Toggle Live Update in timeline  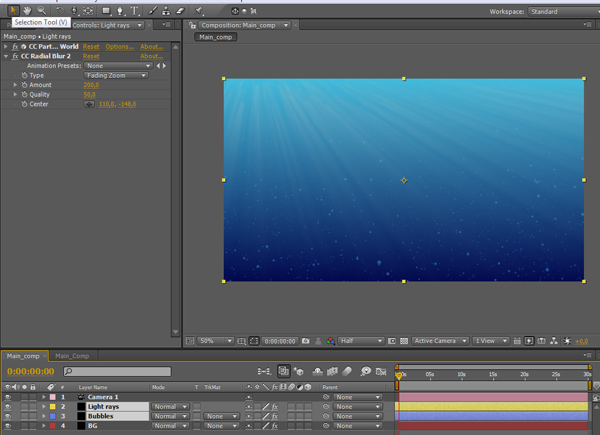pos(284,371)
